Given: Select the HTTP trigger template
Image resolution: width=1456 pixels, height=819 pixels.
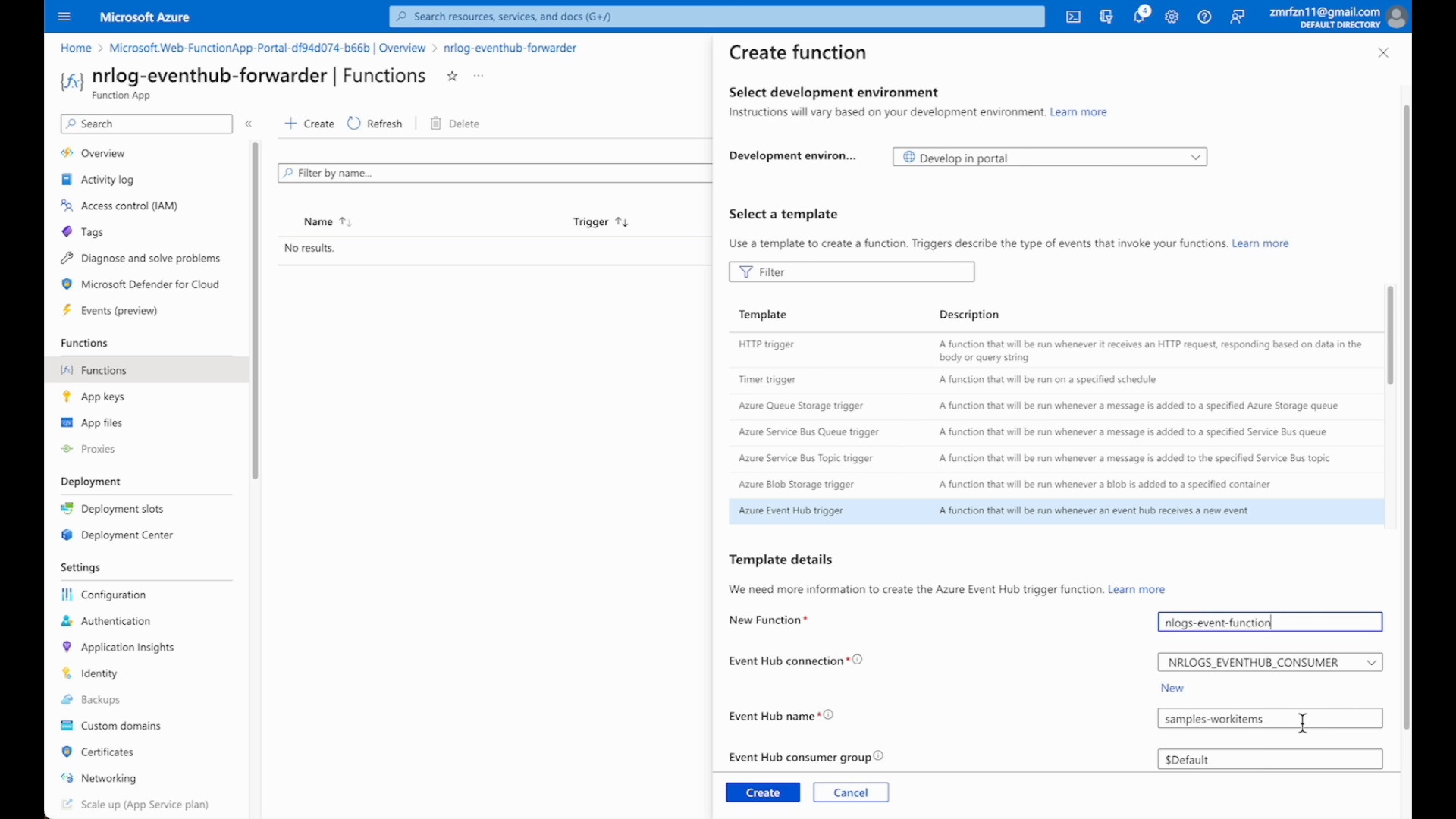Looking at the screenshot, I should point(1056,350).
